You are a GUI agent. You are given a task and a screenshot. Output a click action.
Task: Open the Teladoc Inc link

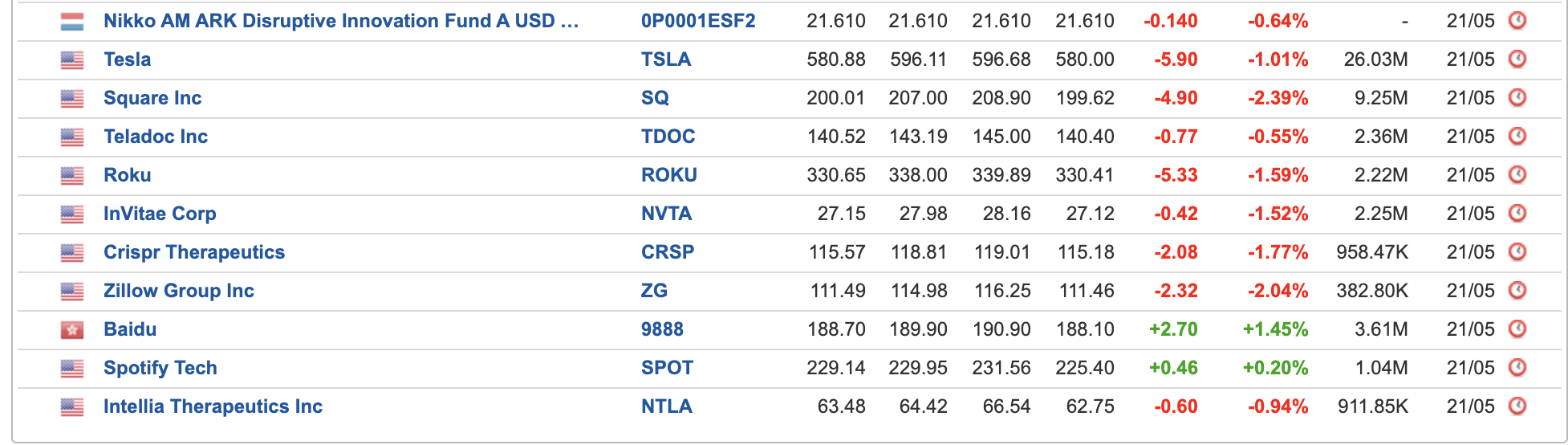pos(156,137)
